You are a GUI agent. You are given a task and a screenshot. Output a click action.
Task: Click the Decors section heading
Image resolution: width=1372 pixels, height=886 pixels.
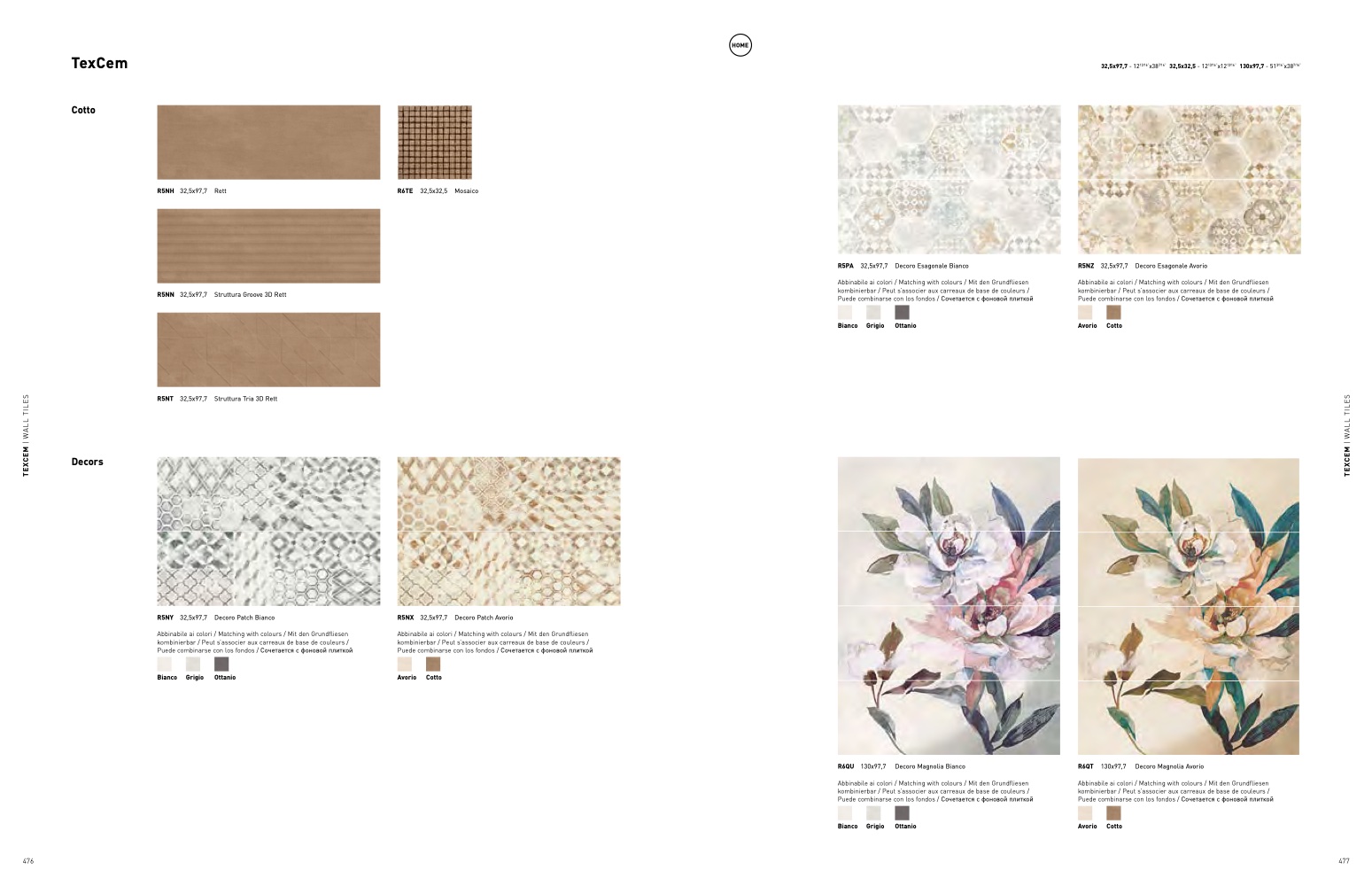pos(87,462)
